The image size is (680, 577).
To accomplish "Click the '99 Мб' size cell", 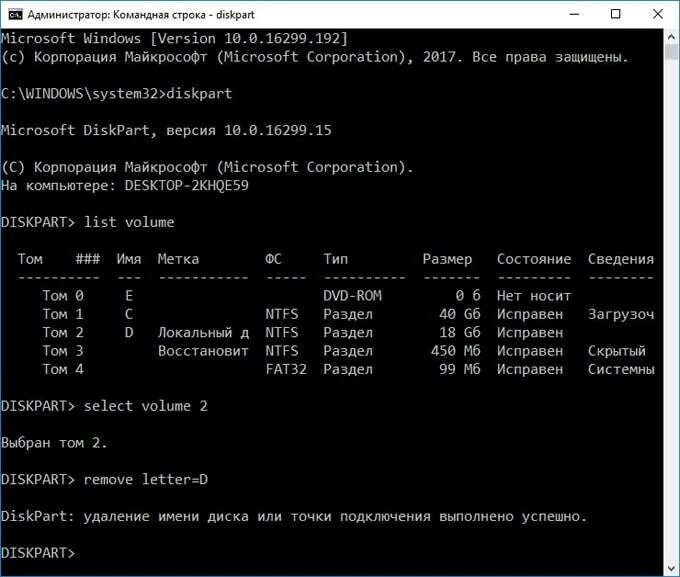I will 460,369.
